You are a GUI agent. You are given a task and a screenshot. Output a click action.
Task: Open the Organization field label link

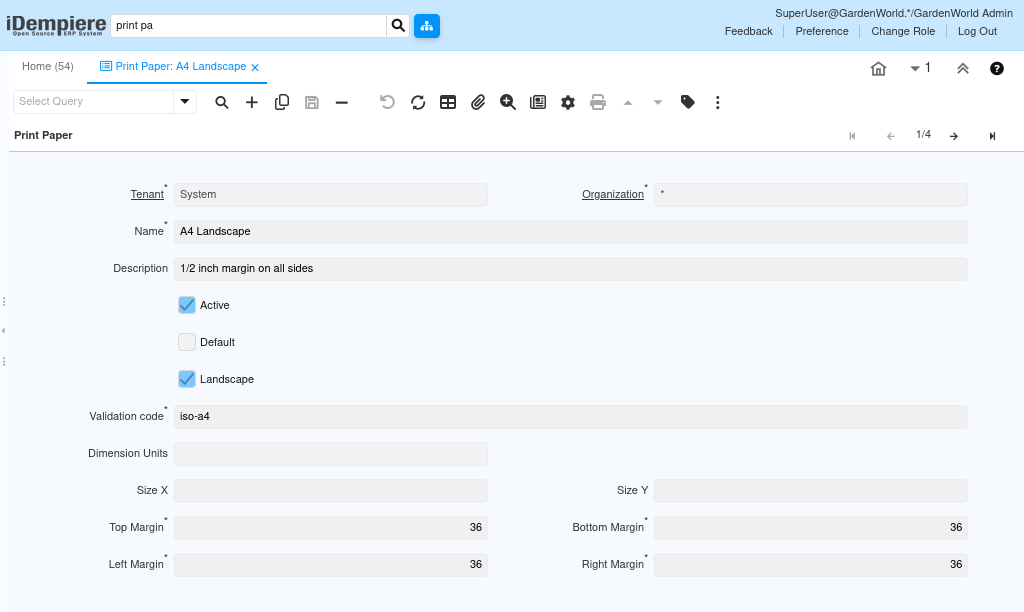tap(613, 195)
